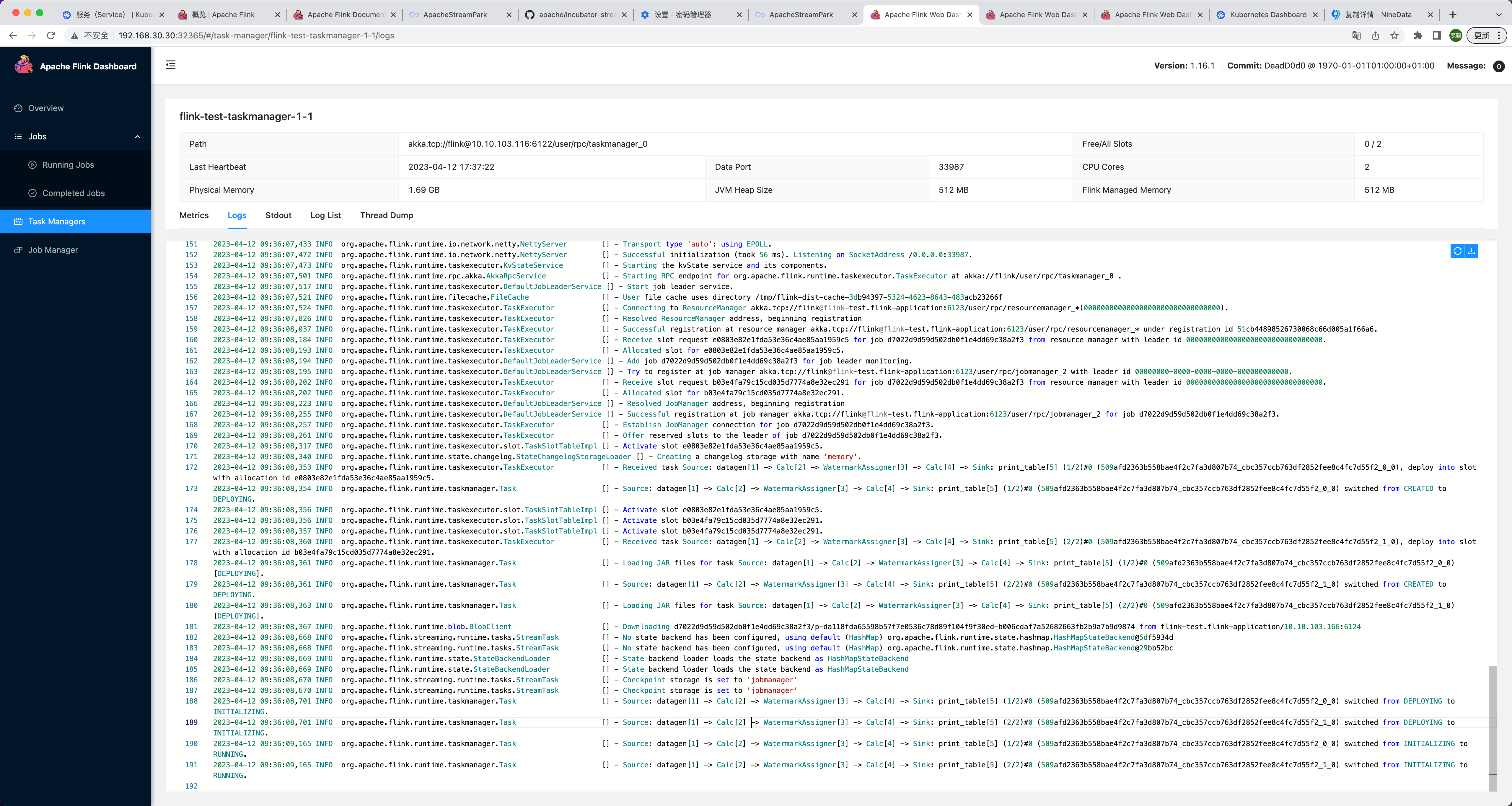Click the Flink Managed Memory value 512 MB

pos(1379,190)
